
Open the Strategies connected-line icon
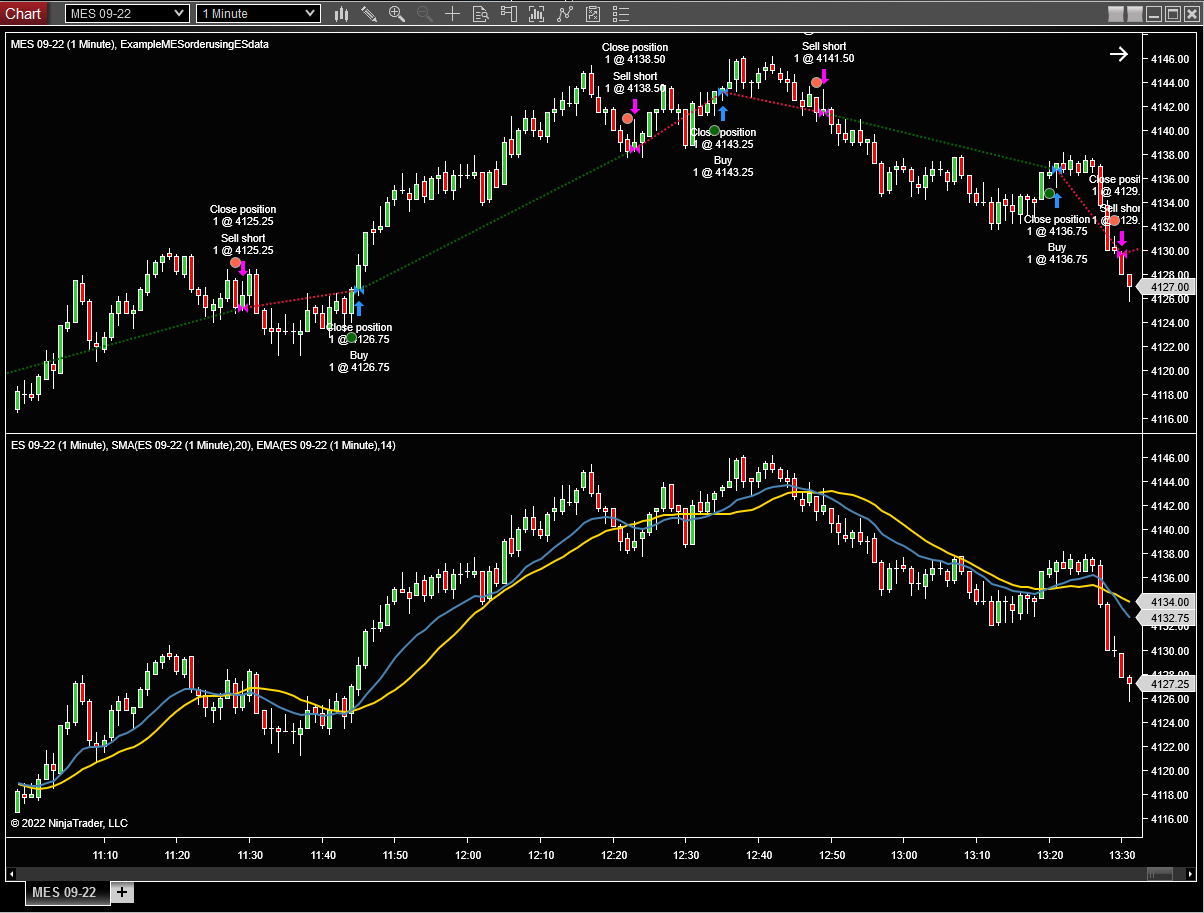(x=566, y=13)
